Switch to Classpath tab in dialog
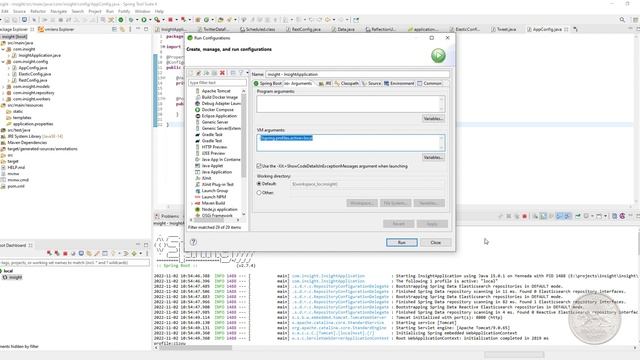Image resolution: width=640 pixels, height=360 pixels. coord(347,83)
